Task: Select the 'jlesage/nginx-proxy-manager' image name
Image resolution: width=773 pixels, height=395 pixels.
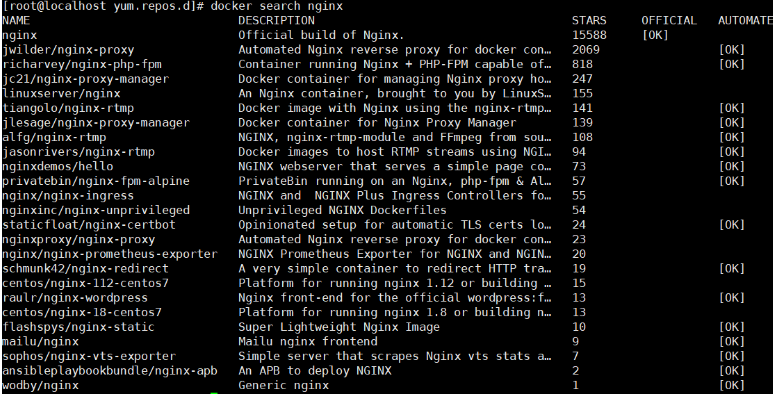Action: (96, 123)
